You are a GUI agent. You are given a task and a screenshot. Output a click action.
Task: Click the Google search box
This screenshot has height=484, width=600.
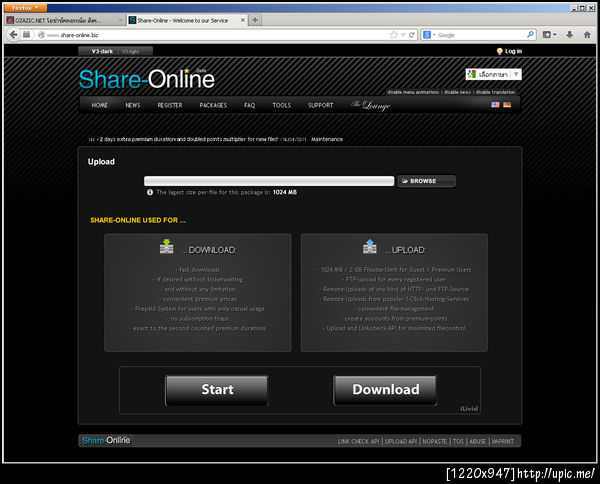481,35
